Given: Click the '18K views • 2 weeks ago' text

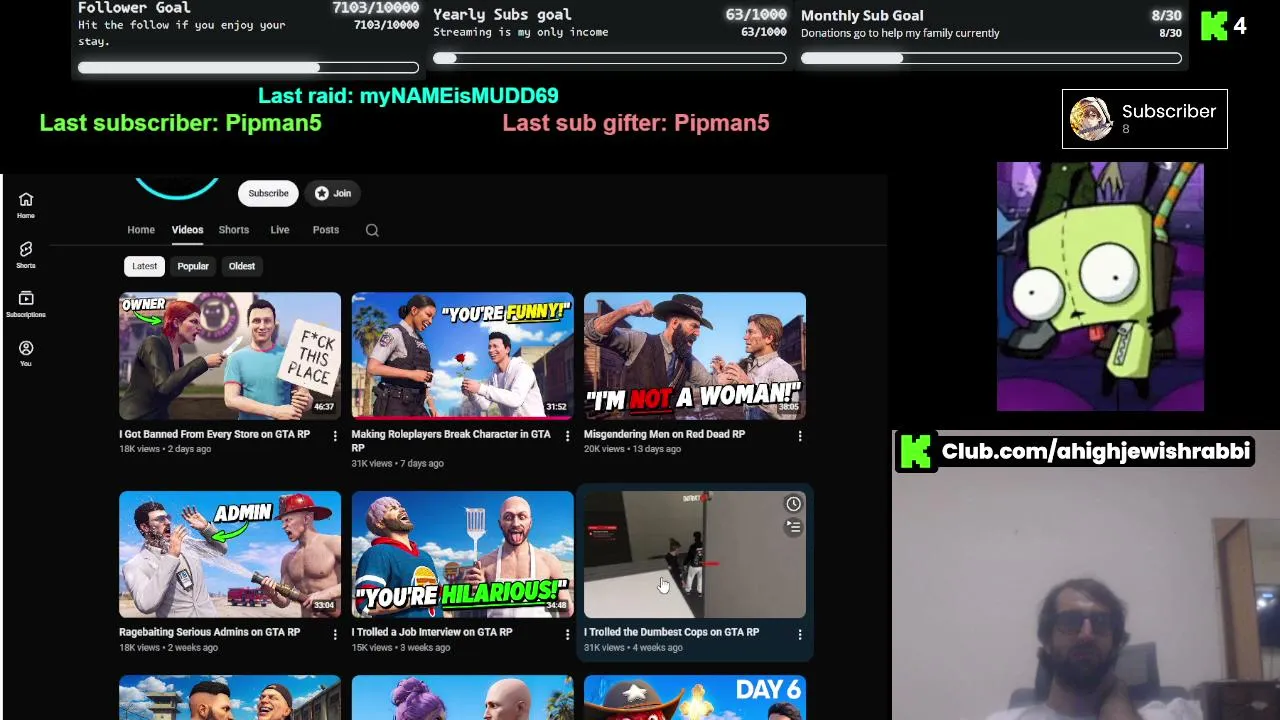Looking at the screenshot, I should coord(168,647).
